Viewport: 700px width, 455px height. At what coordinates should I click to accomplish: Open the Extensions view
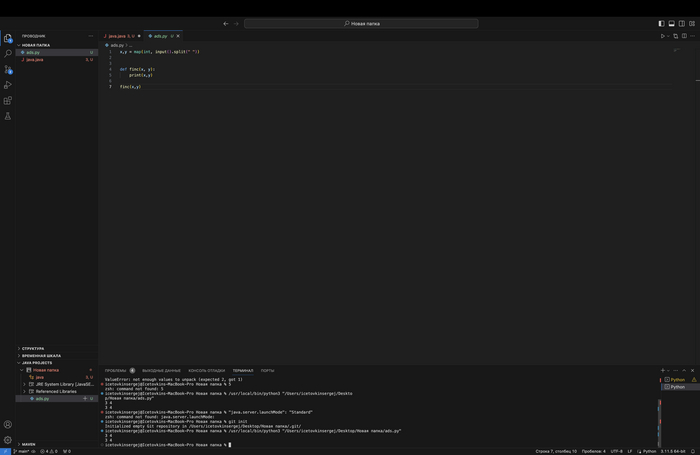8,101
